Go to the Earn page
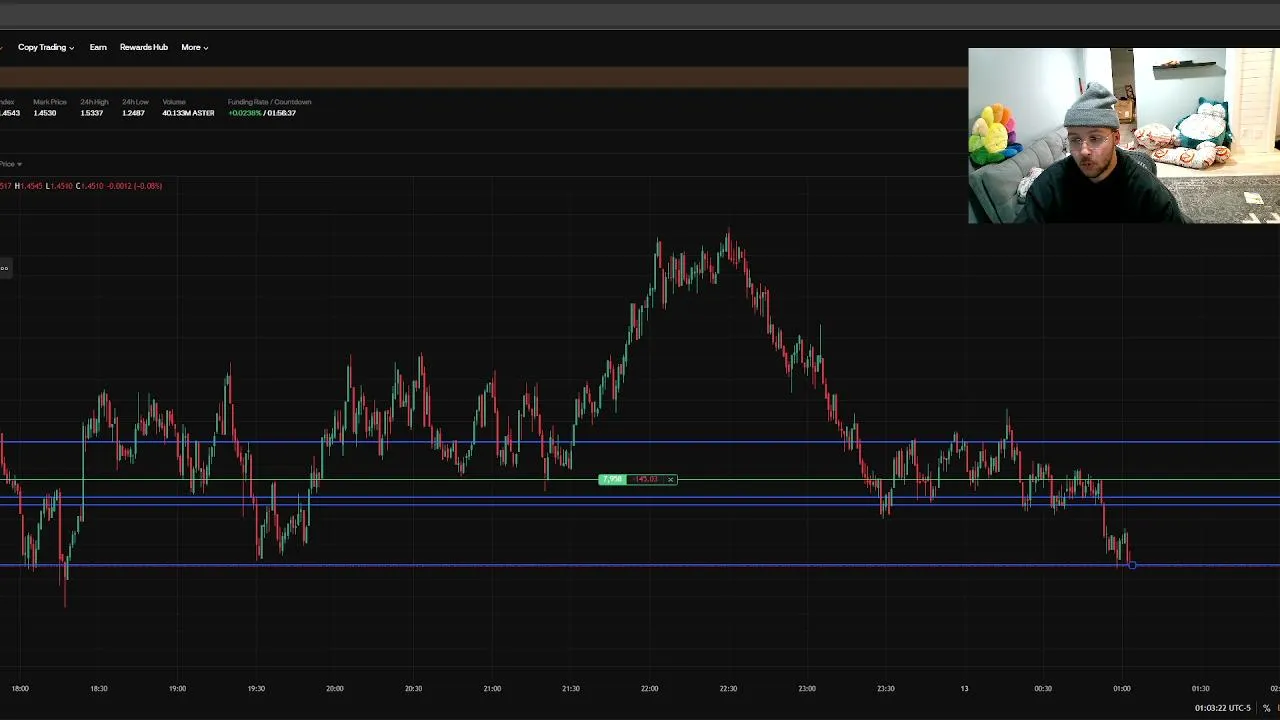The width and height of the screenshot is (1280, 720). (x=98, y=47)
